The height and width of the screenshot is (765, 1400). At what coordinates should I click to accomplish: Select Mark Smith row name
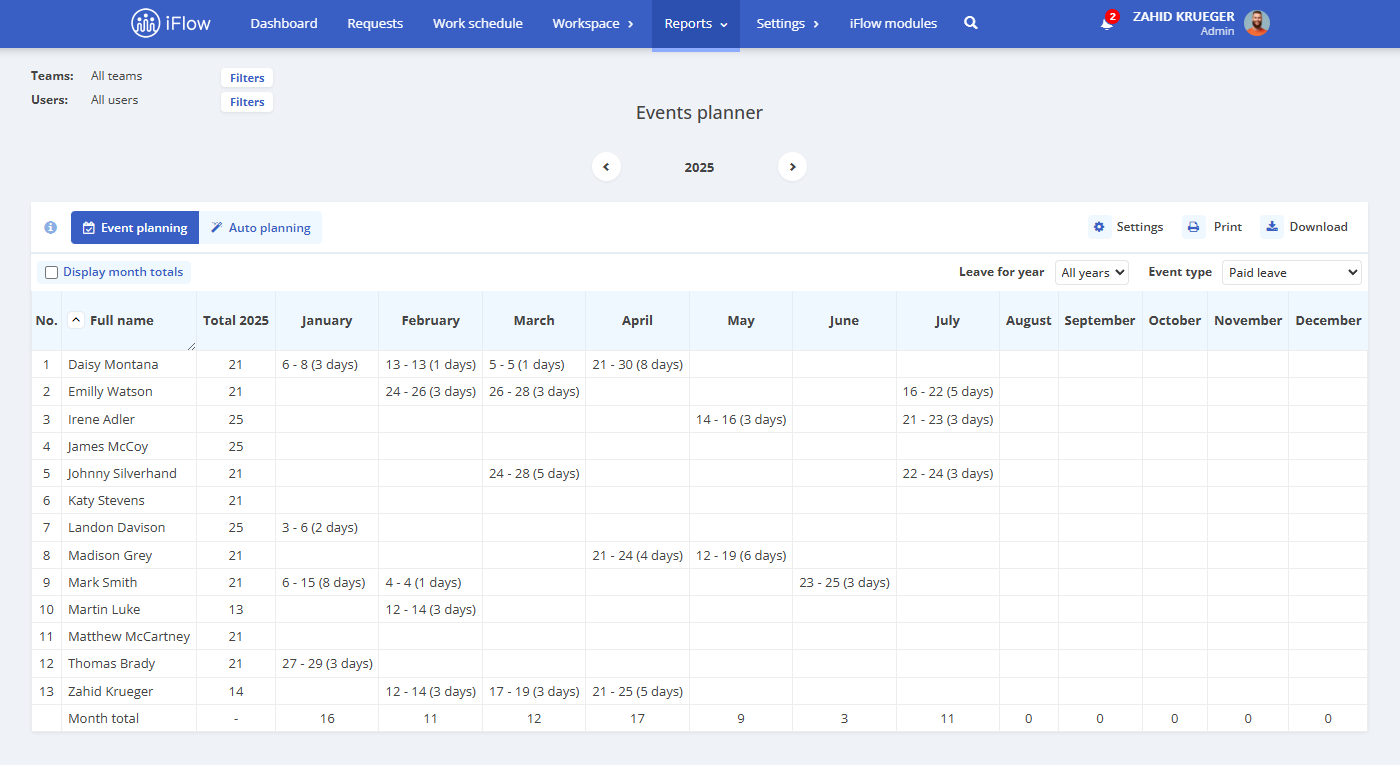(x=103, y=583)
